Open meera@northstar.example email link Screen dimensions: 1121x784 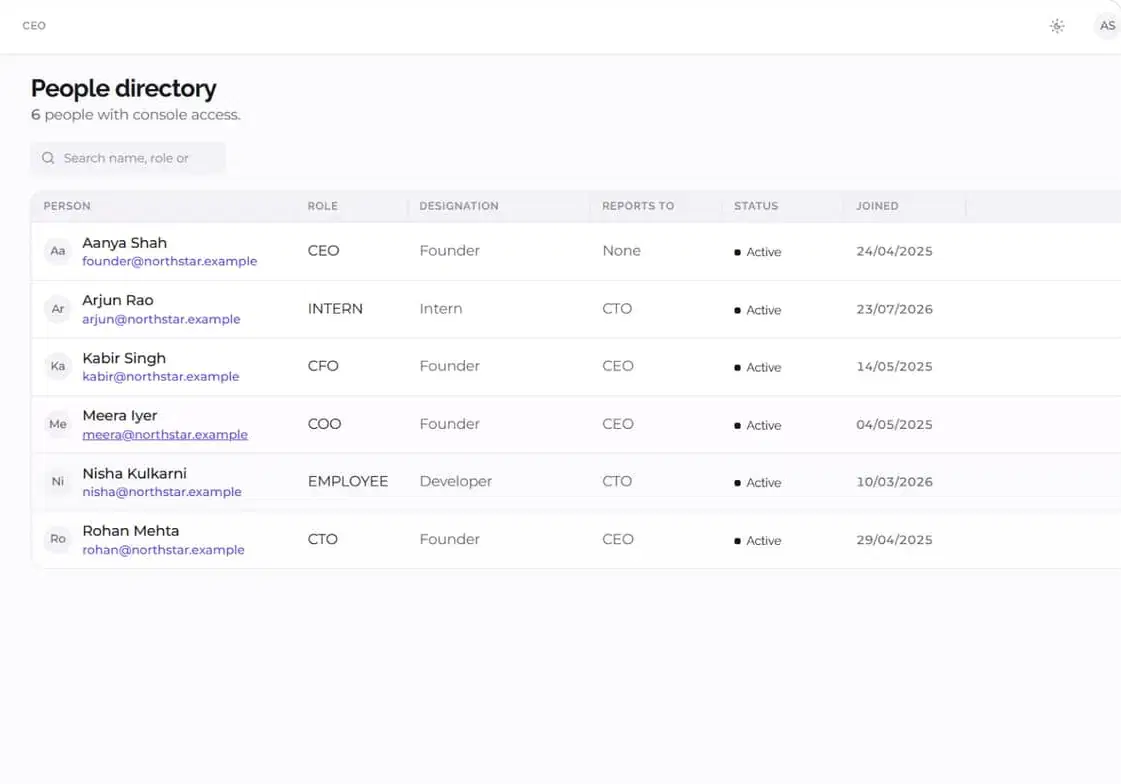pyautogui.click(x=165, y=435)
